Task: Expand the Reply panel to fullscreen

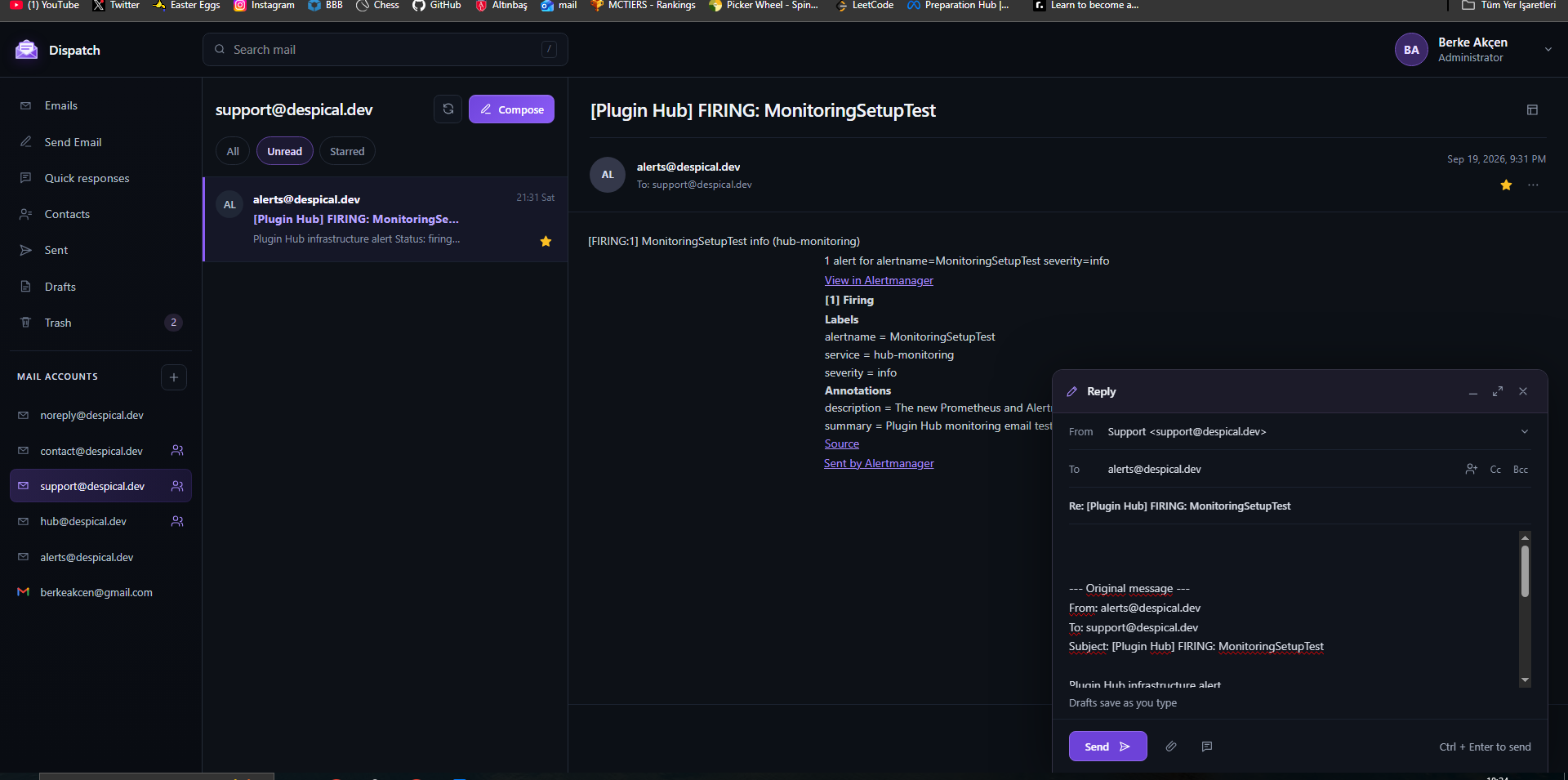Action: [x=1498, y=392]
